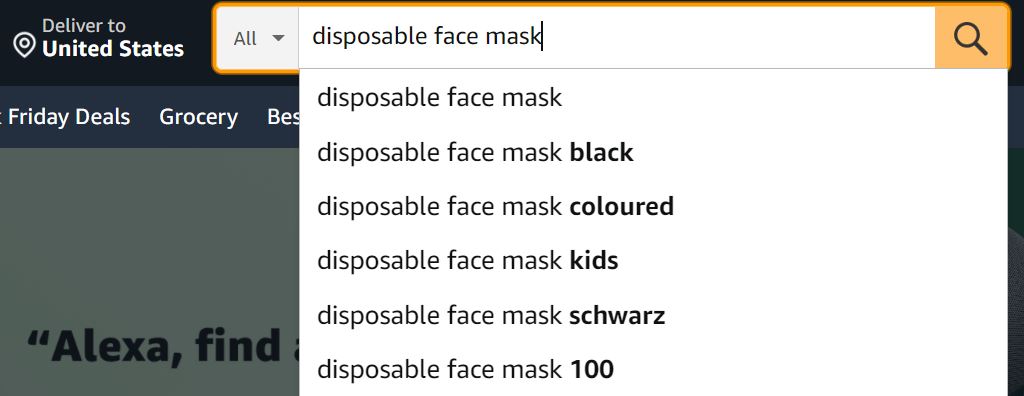
Task: Open the All departments dropdown
Action: [x=258, y=38]
